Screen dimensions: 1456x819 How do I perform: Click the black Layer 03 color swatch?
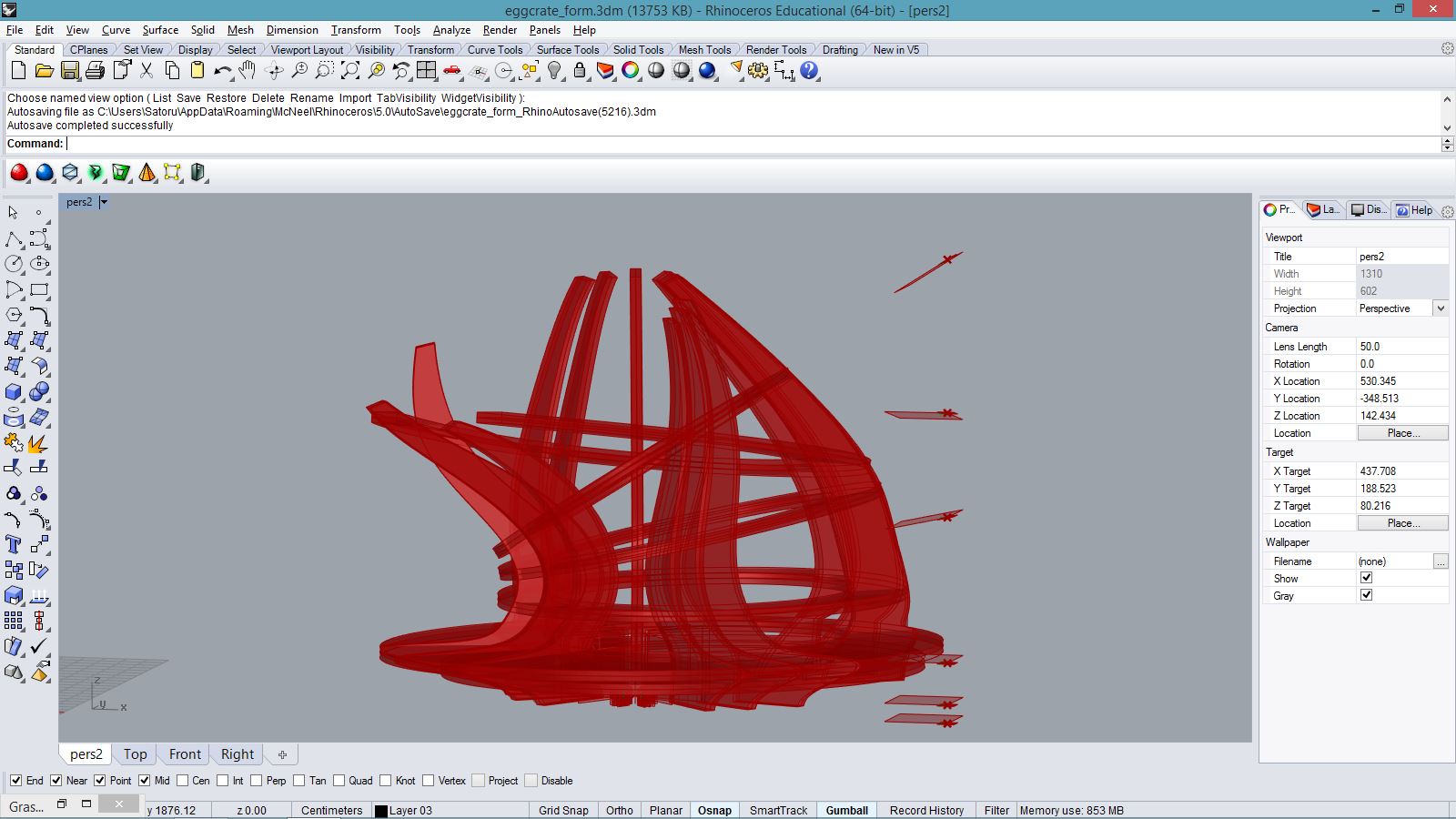pos(381,811)
